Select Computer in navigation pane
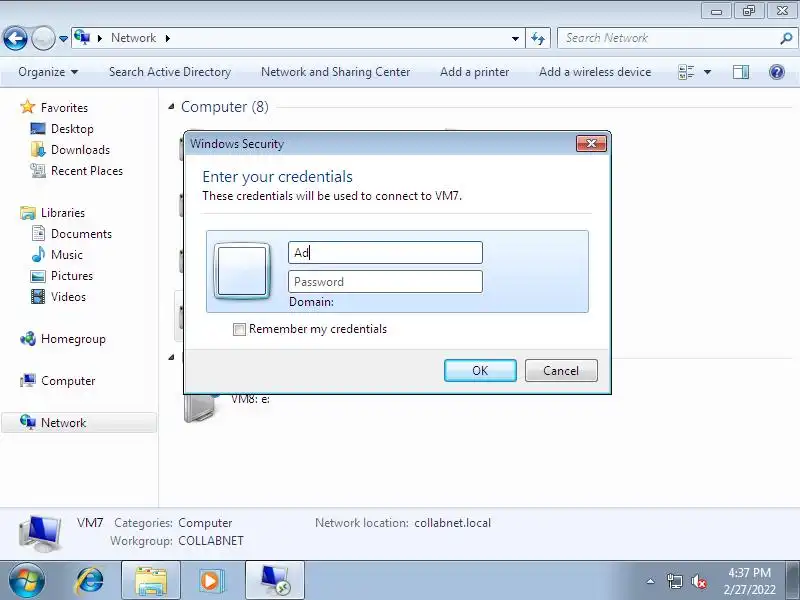This screenshot has height=600, width=800. 57,381
